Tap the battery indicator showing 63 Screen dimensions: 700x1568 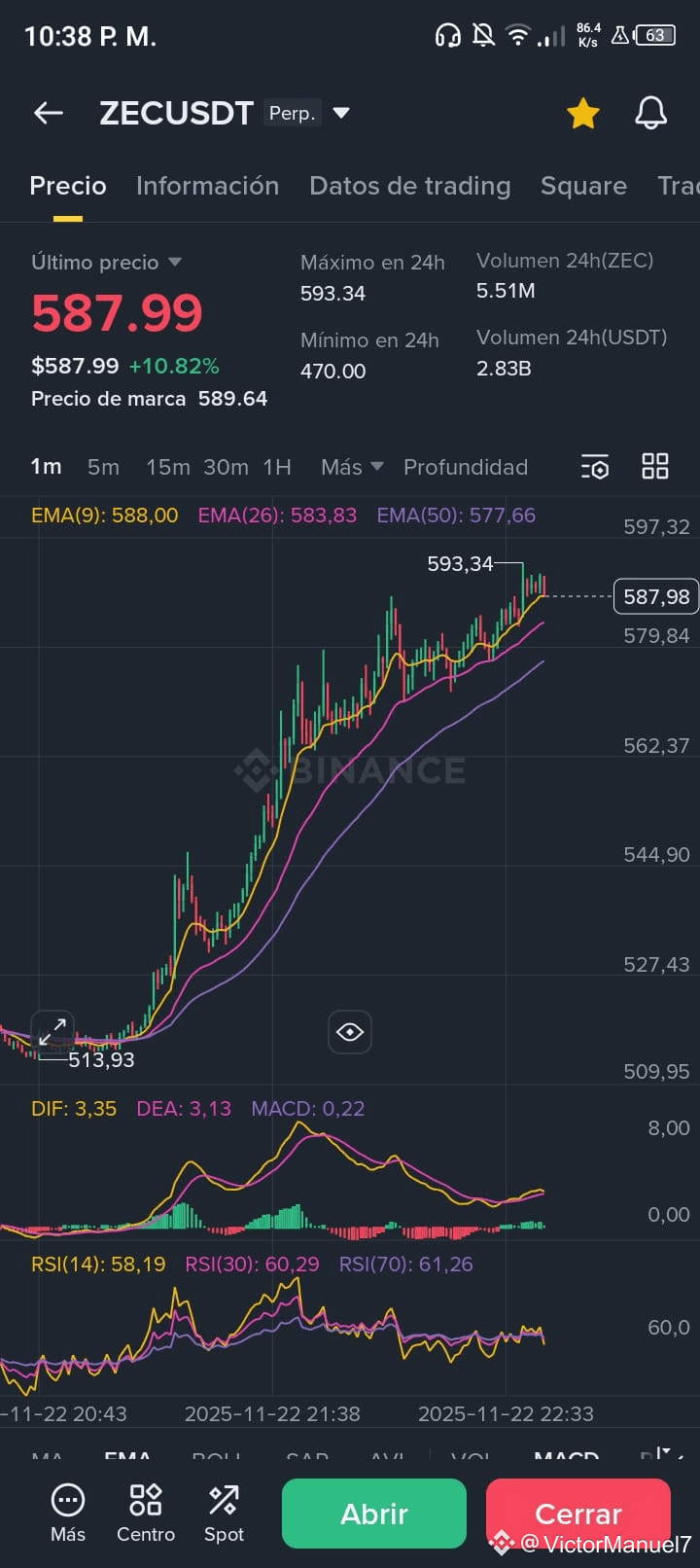point(655,36)
